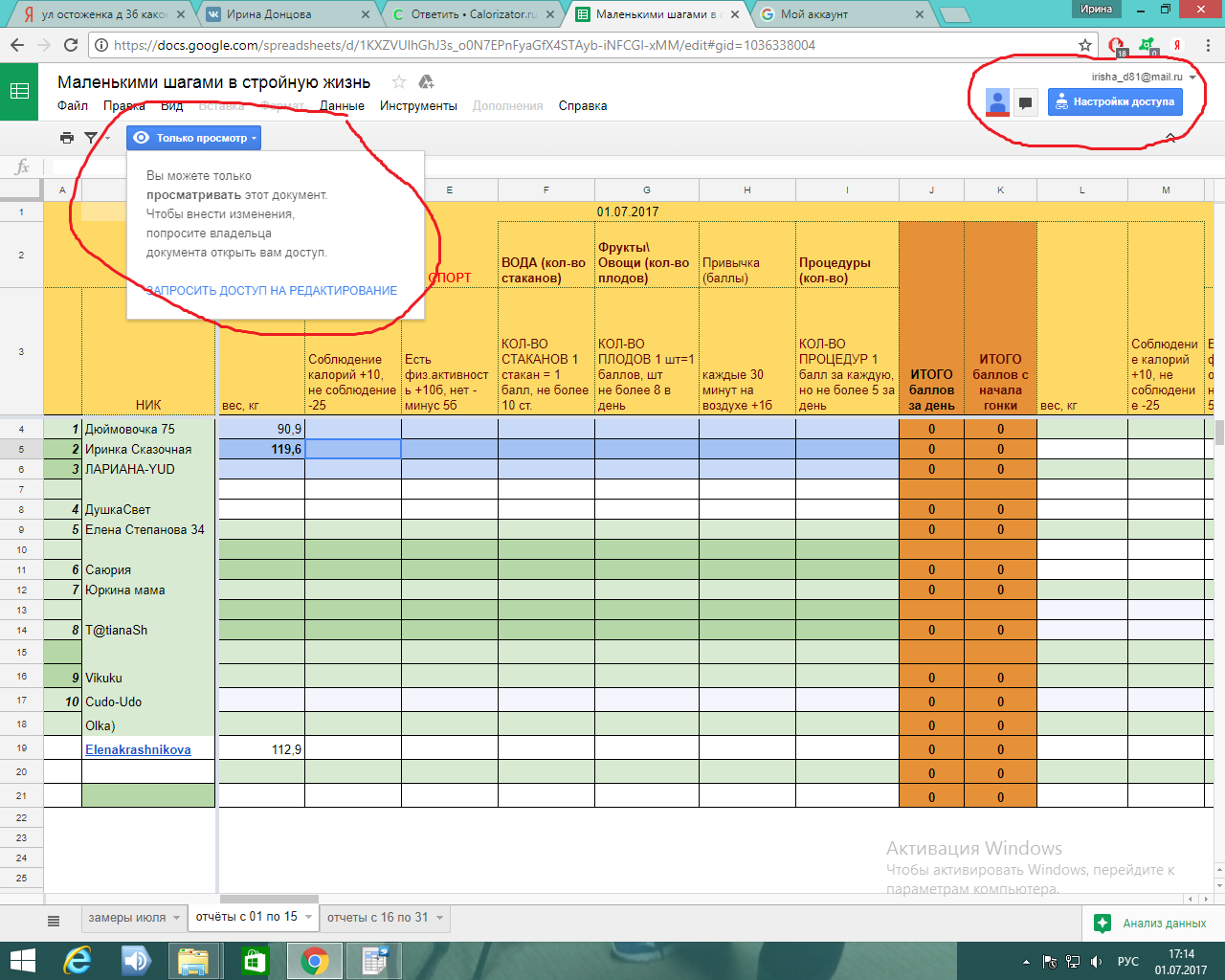Select the date cell '01.07.2017'
The width and height of the screenshot is (1225, 980).
pyautogui.click(x=627, y=212)
